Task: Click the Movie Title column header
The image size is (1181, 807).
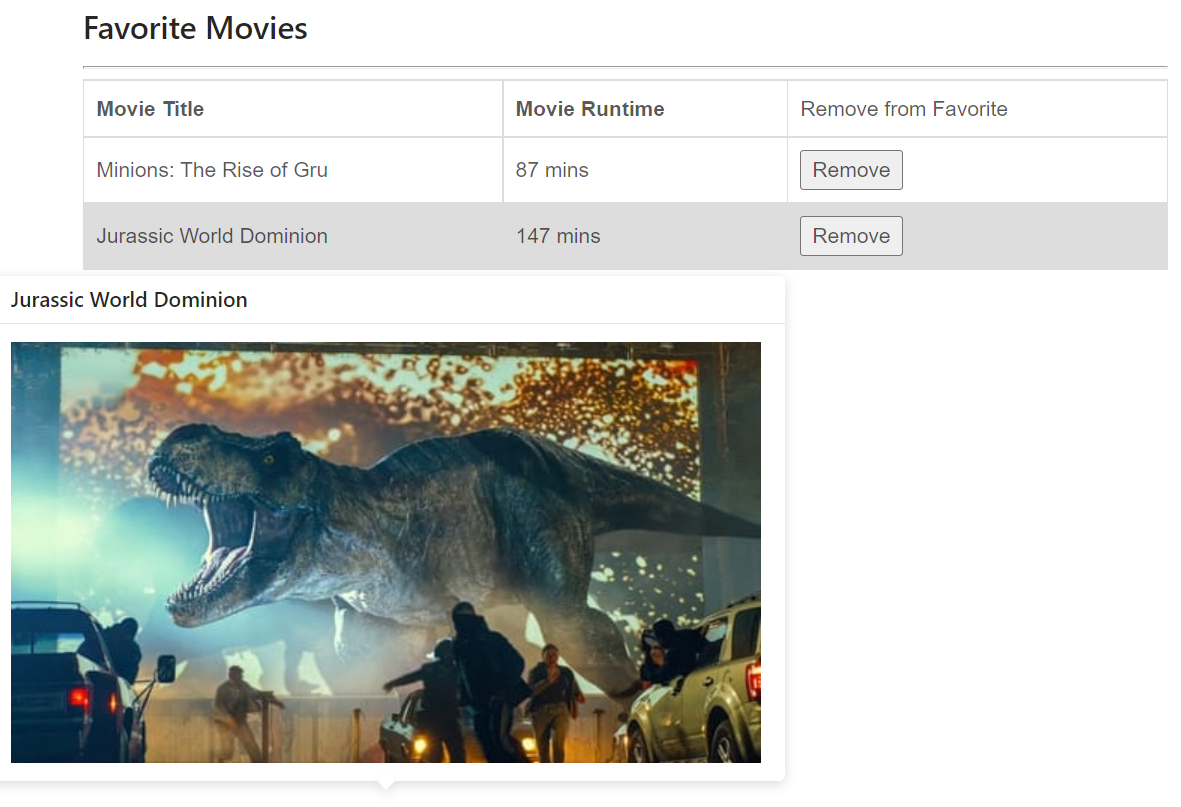Action: click(x=293, y=109)
